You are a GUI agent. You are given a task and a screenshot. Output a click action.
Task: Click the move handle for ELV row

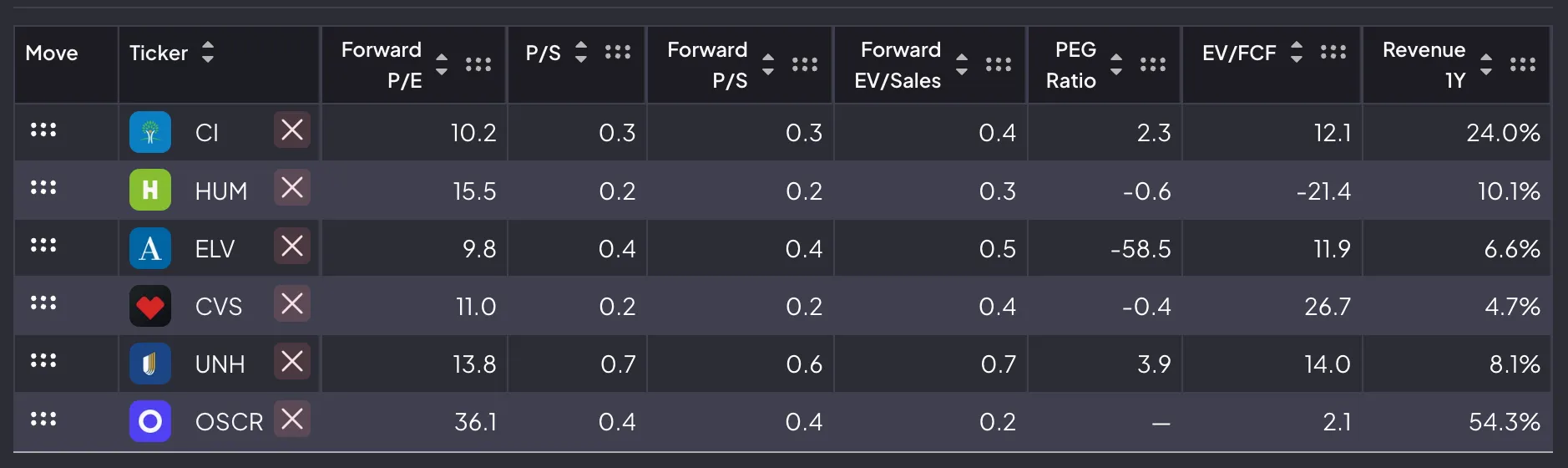click(43, 246)
